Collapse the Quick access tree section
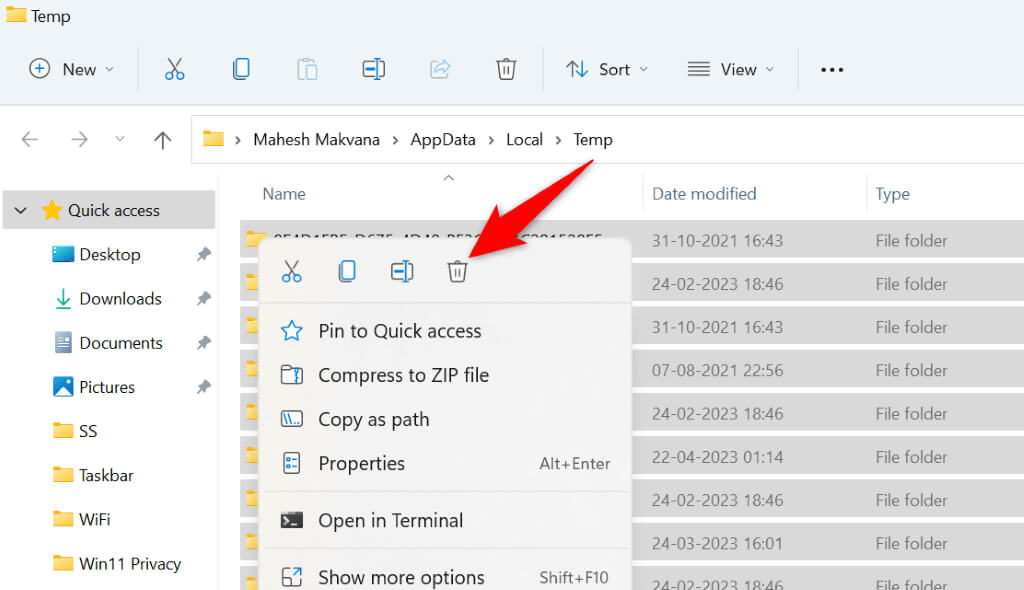 coord(20,211)
